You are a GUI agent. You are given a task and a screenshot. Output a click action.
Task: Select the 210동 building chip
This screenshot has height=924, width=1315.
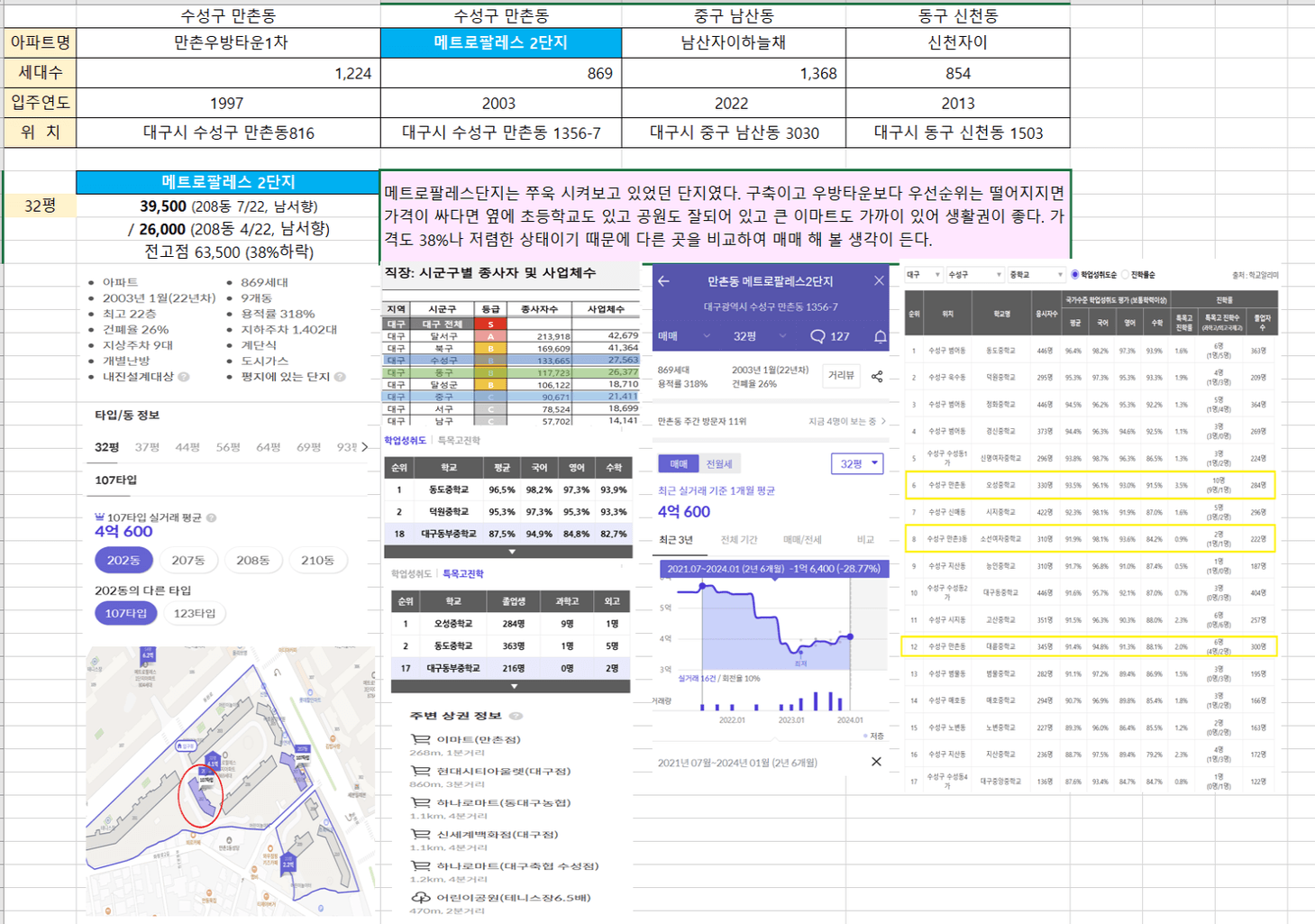pos(317,560)
